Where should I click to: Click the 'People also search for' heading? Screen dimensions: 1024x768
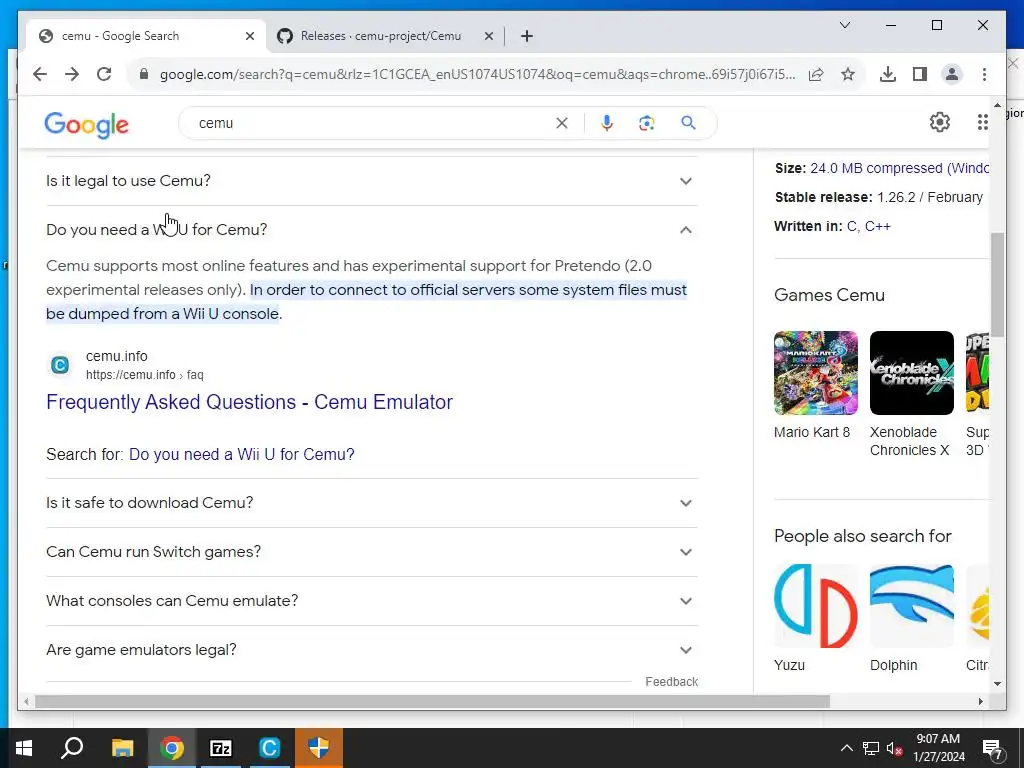[x=863, y=536]
